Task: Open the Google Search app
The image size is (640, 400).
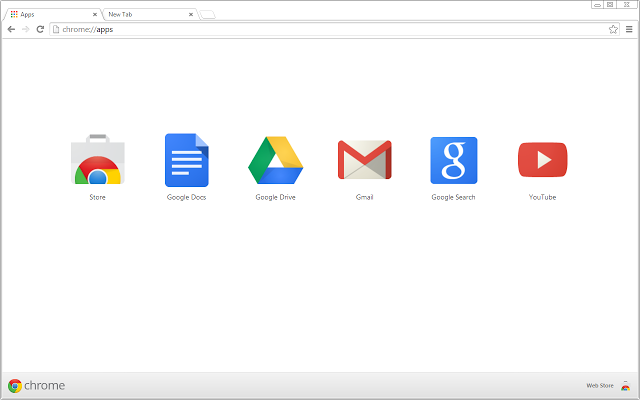Action: click(x=453, y=160)
